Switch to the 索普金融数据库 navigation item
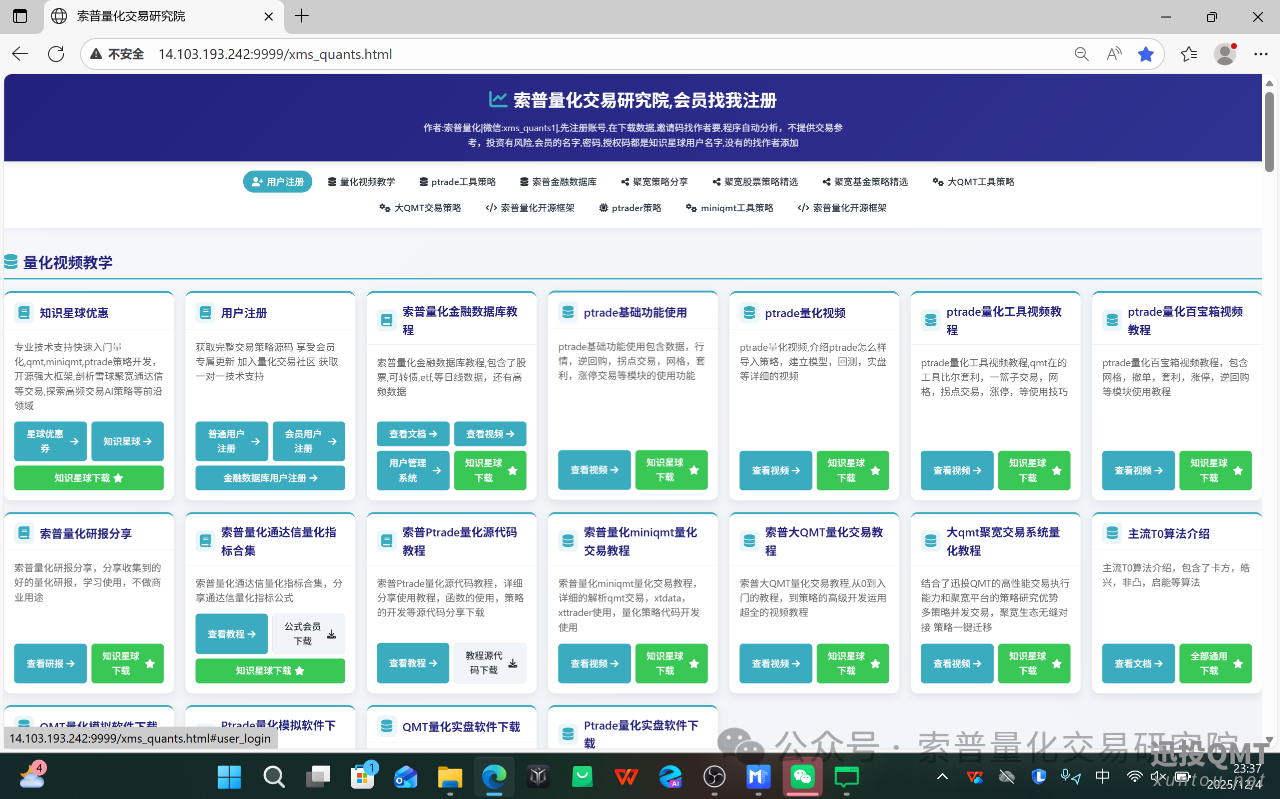Image resolution: width=1280 pixels, height=799 pixels. [x=558, y=182]
